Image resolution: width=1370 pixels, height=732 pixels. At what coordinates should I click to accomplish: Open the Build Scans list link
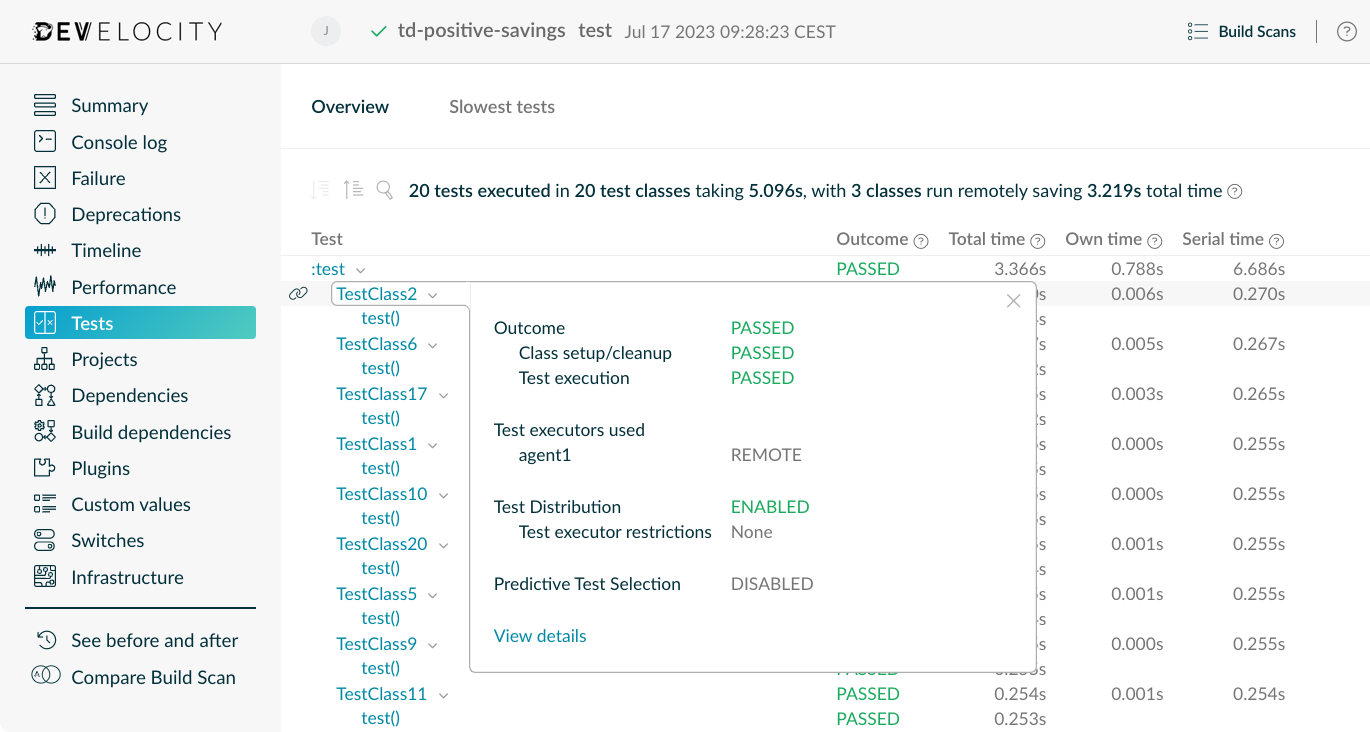1241,32
